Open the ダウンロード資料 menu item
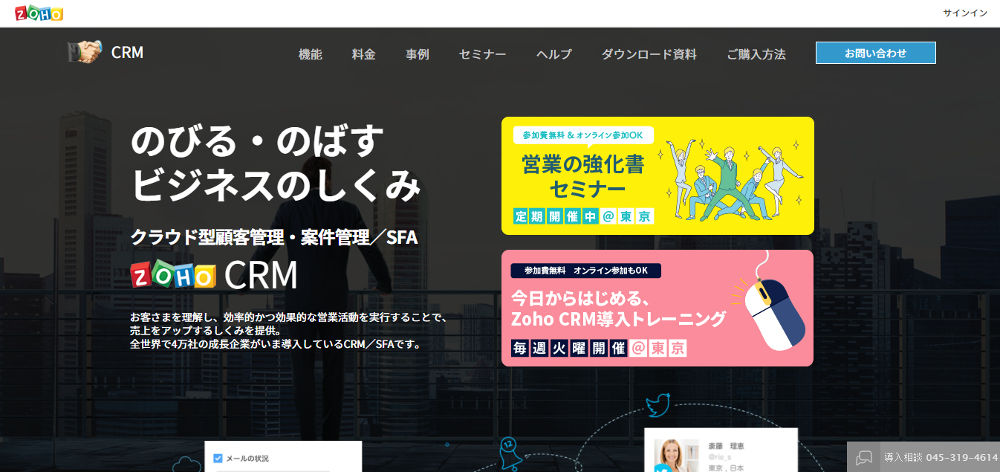The height and width of the screenshot is (472, 1000). 649,55
